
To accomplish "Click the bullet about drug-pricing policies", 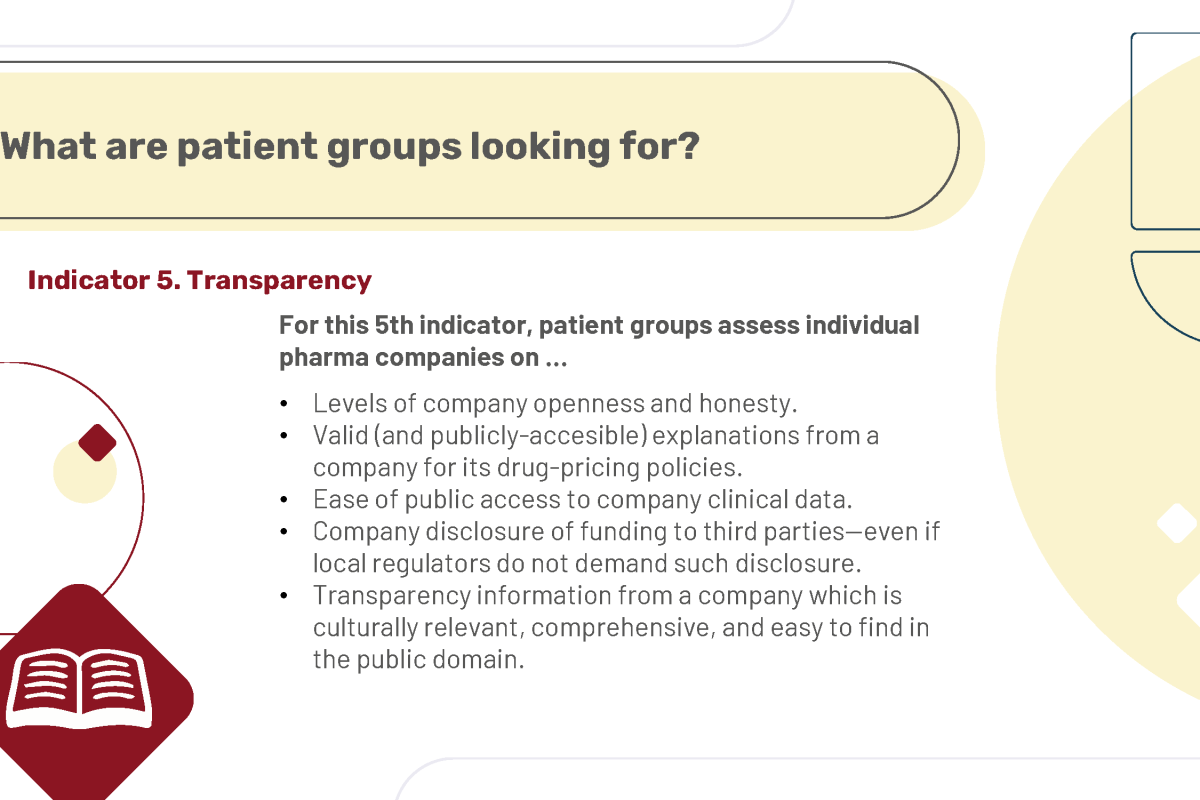I will [596, 451].
